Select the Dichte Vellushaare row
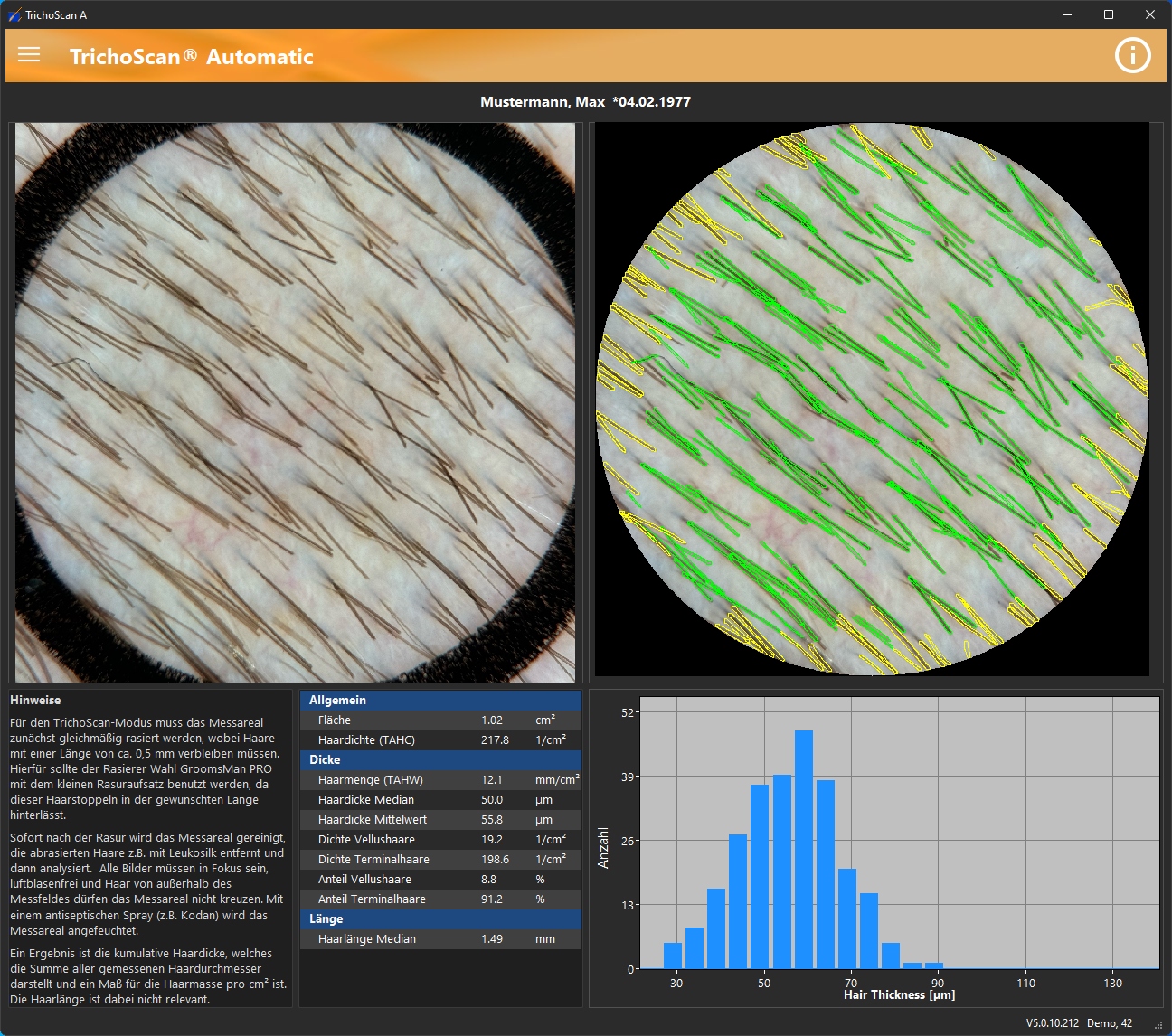The width and height of the screenshot is (1172, 1036). point(440,839)
